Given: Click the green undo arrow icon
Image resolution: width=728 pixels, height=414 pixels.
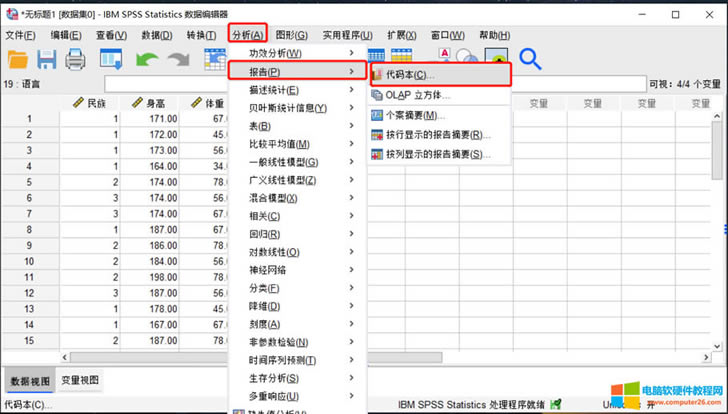Looking at the screenshot, I should pos(147,60).
